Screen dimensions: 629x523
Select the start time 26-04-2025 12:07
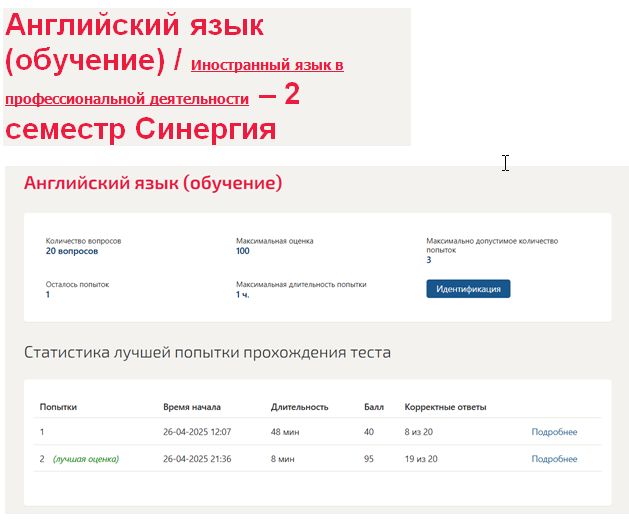pos(197,432)
